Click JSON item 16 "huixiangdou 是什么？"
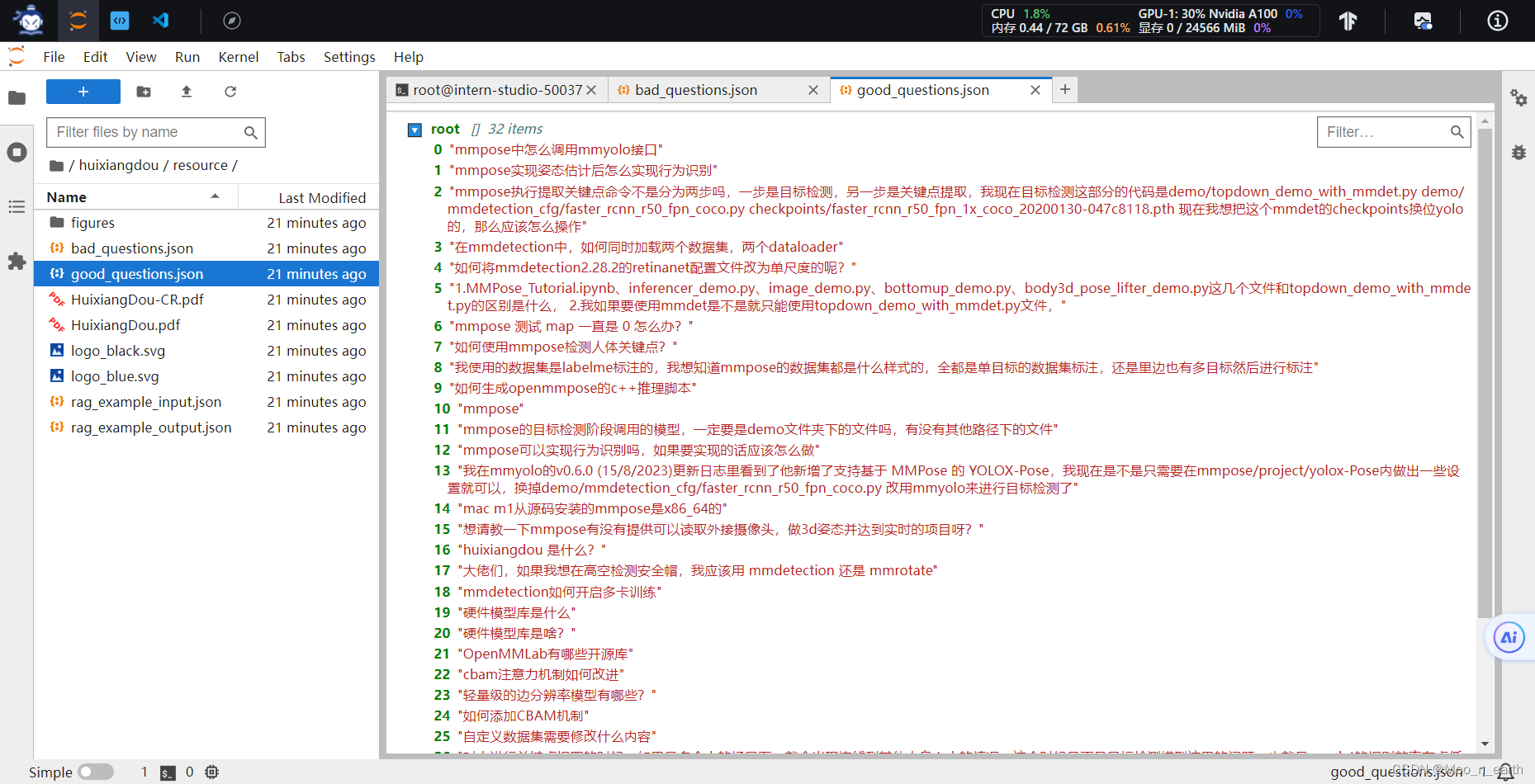This screenshot has width=1535, height=784. click(x=532, y=550)
